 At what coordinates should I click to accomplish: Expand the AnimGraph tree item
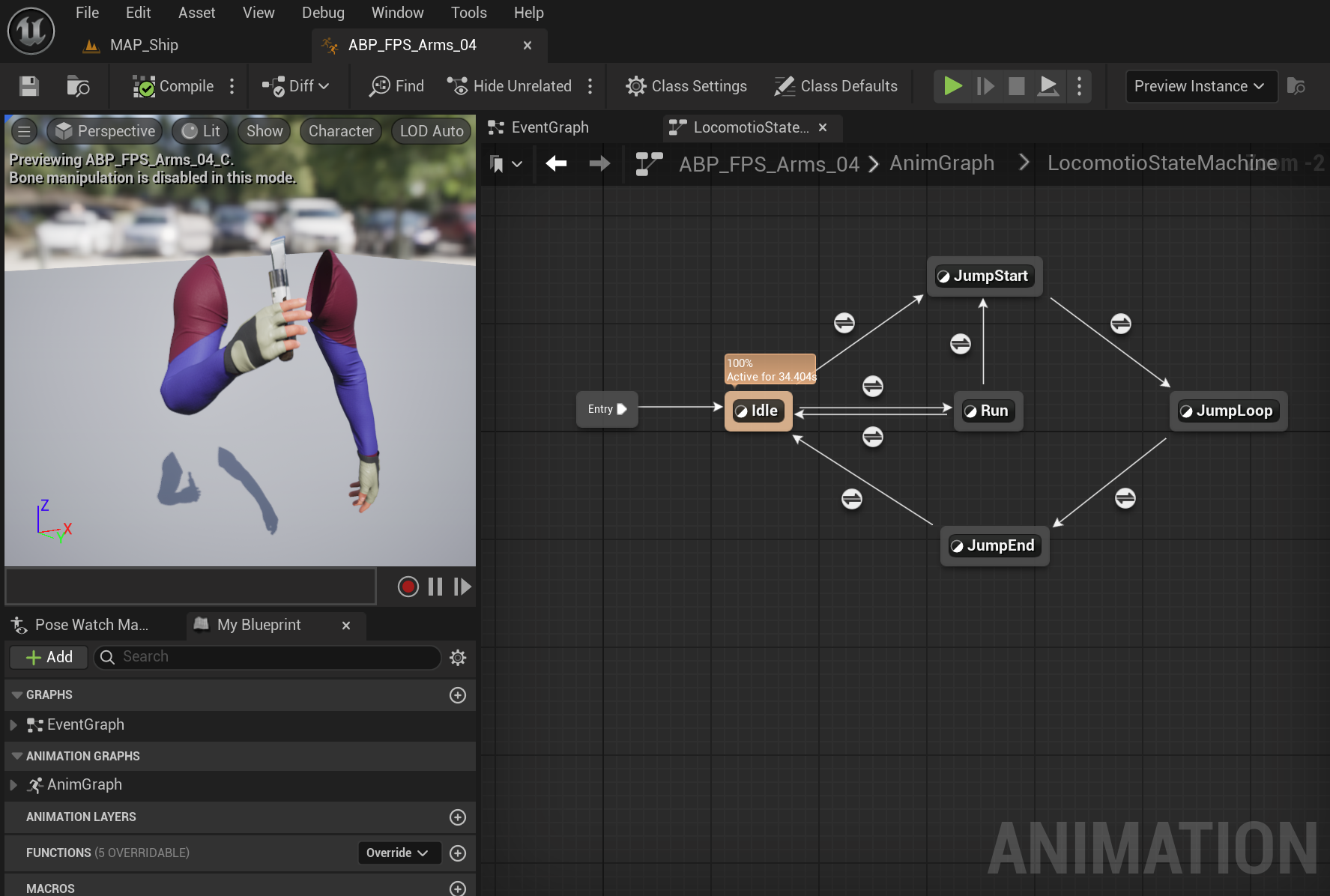coord(13,785)
